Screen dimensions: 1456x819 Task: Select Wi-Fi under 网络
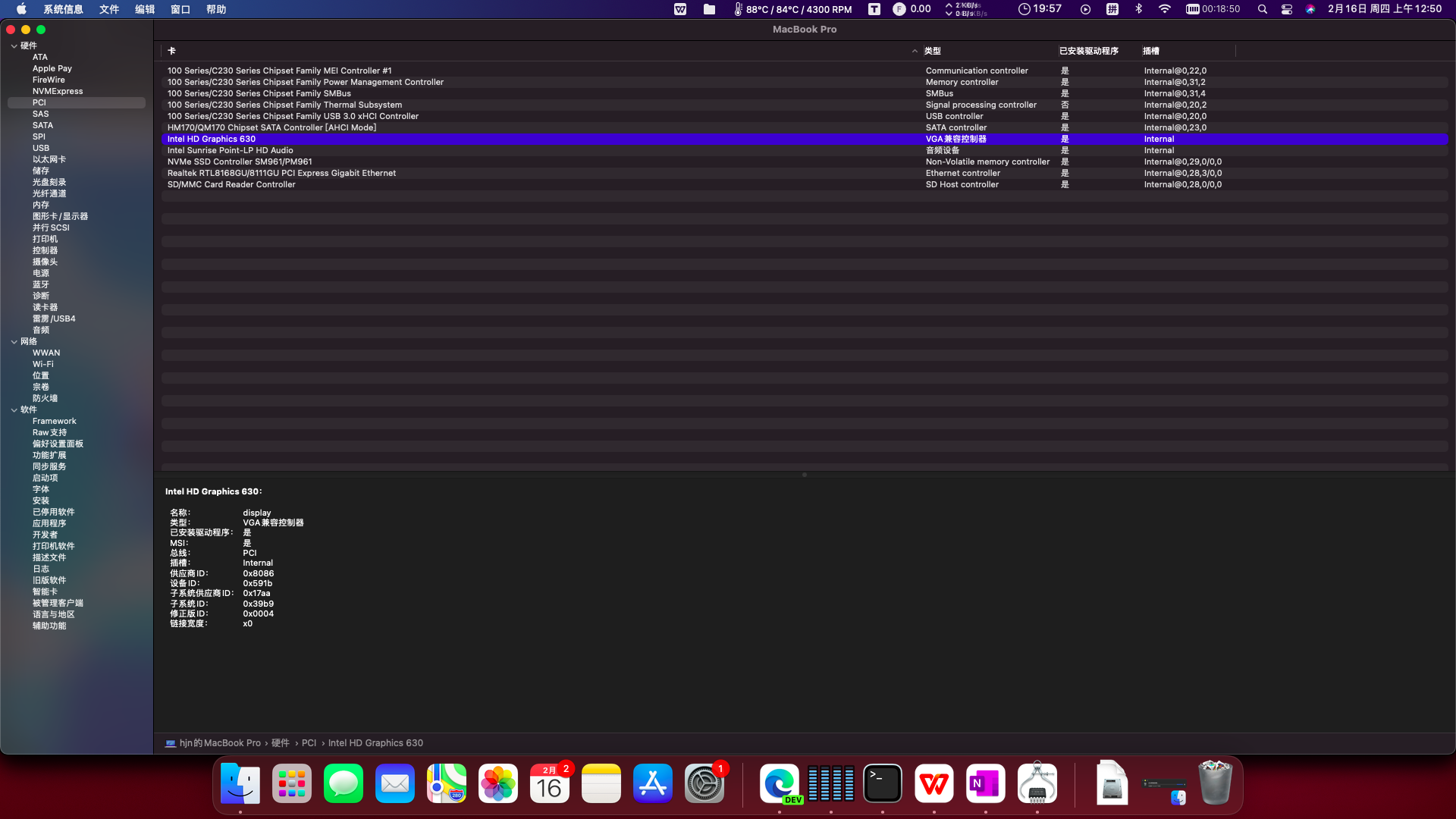(43, 364)
